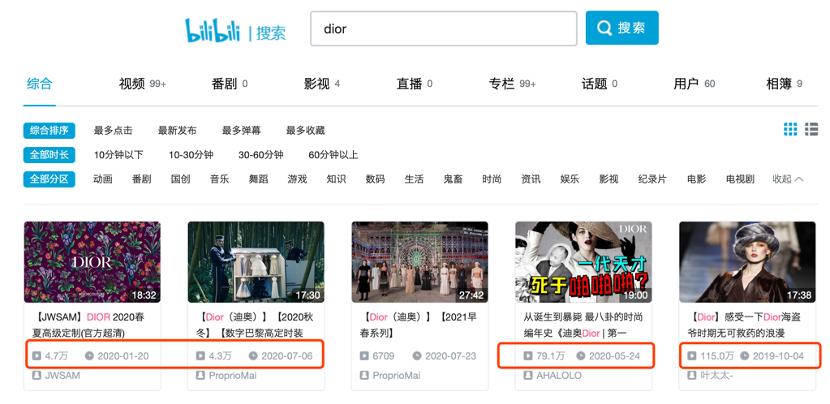Sort results by 最多收藏
The width and height of the screenshot is (830, 404).
pyautogui.click(x=305, y=130)
